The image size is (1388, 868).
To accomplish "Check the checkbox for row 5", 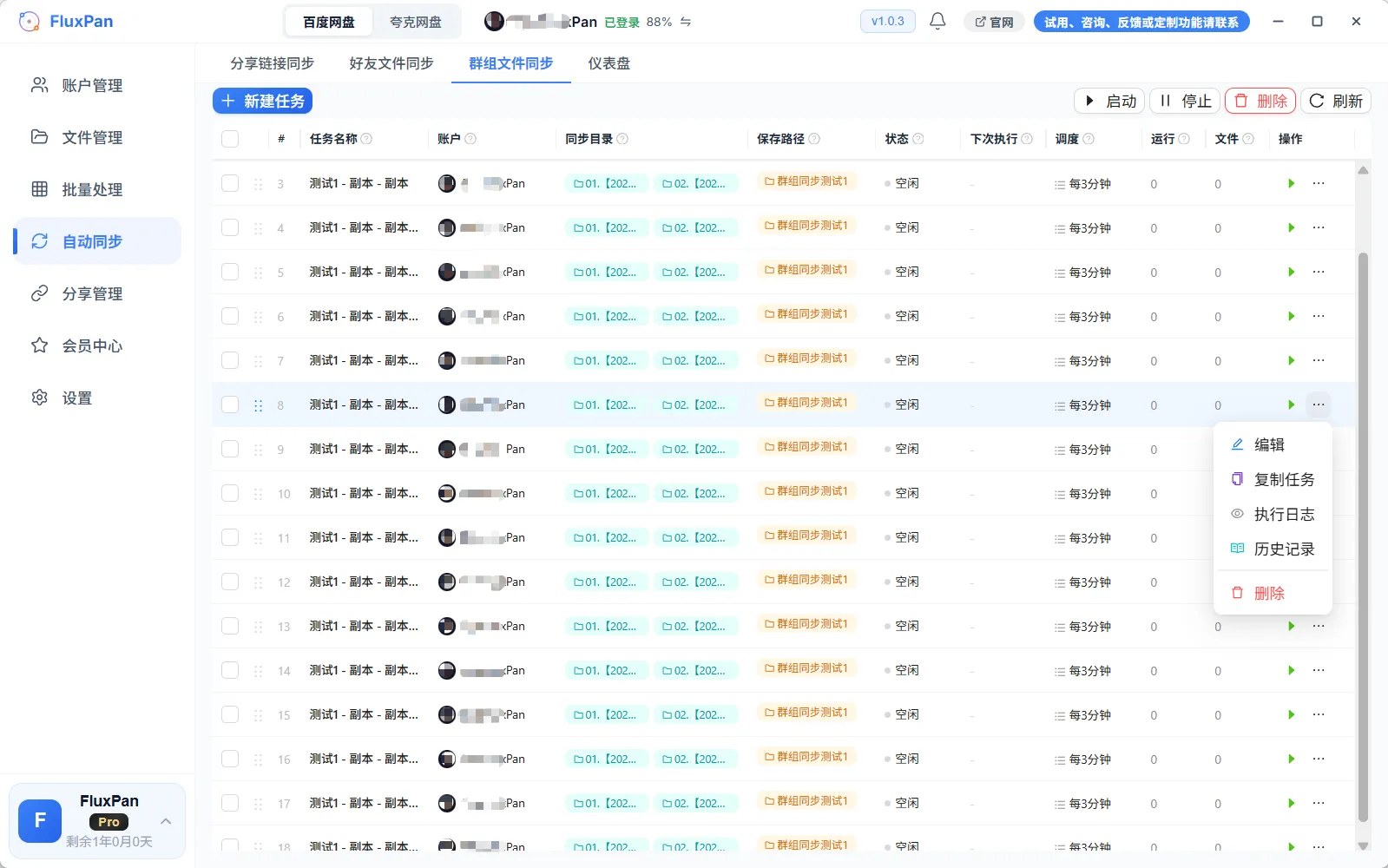I will click(230, 272).
